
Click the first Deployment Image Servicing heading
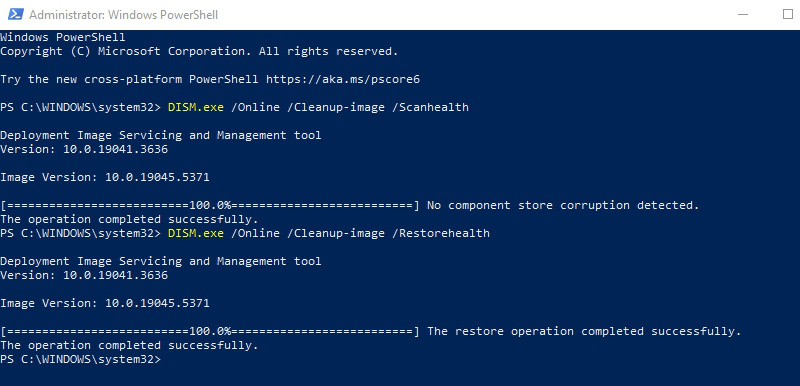point(161,136)
